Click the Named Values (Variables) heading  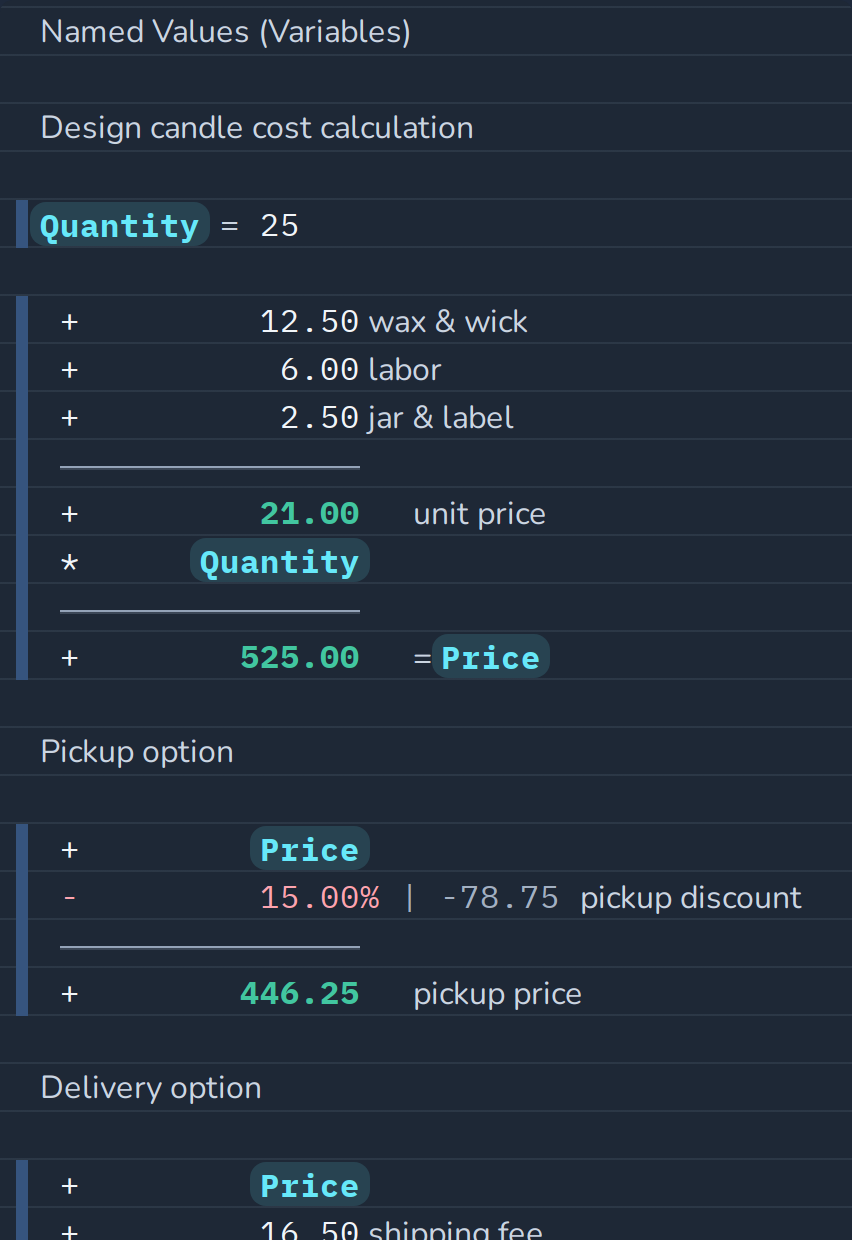coord(226,32)
